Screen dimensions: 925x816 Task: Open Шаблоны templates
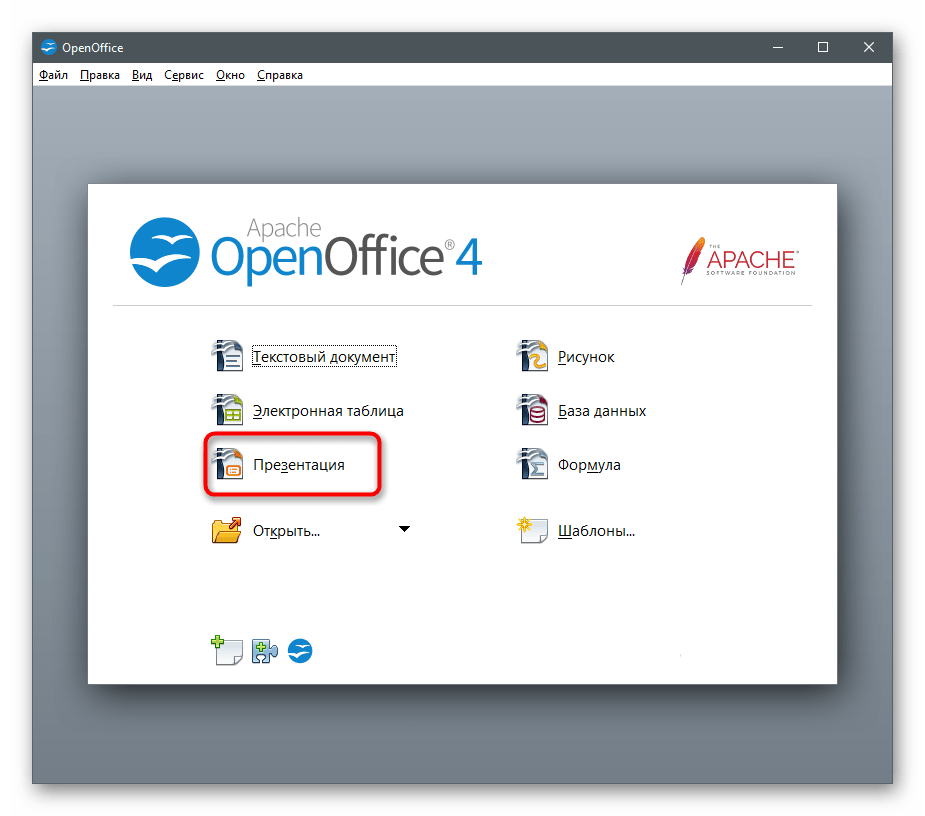tap(595, 531)
